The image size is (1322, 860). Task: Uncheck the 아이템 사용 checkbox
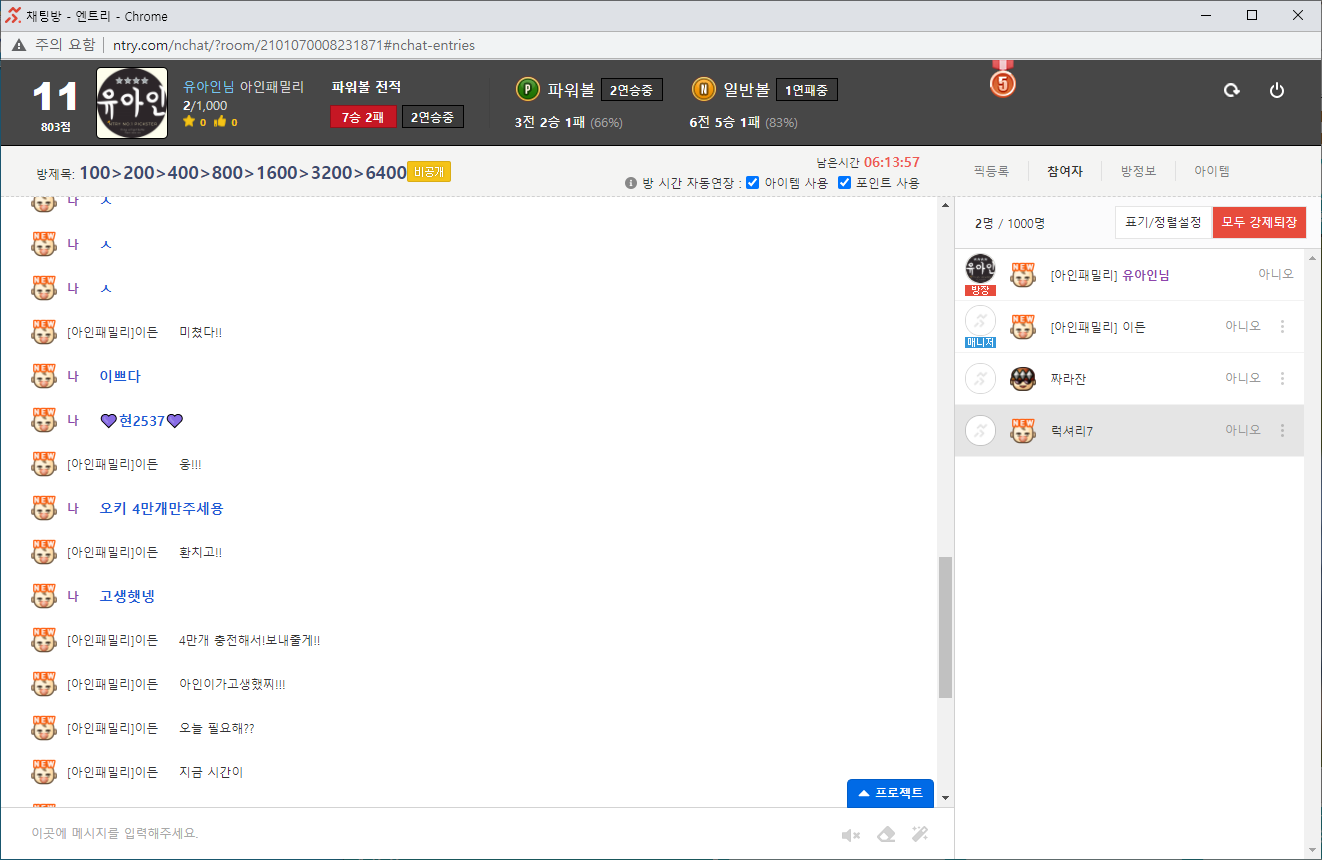(753, 183)
